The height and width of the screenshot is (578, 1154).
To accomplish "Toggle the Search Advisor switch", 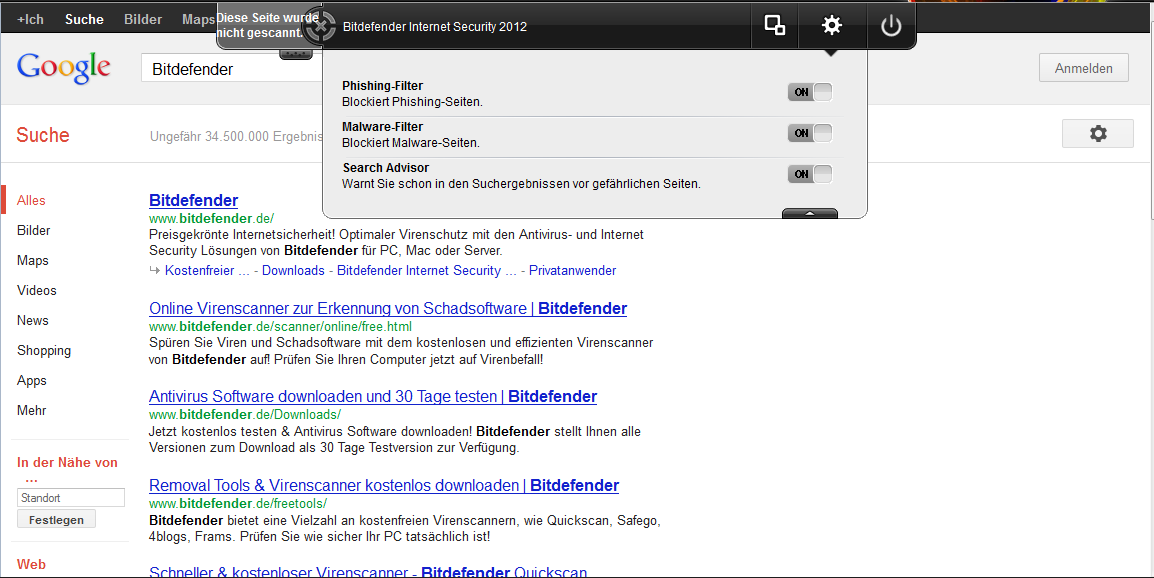I will click(810, 175).
